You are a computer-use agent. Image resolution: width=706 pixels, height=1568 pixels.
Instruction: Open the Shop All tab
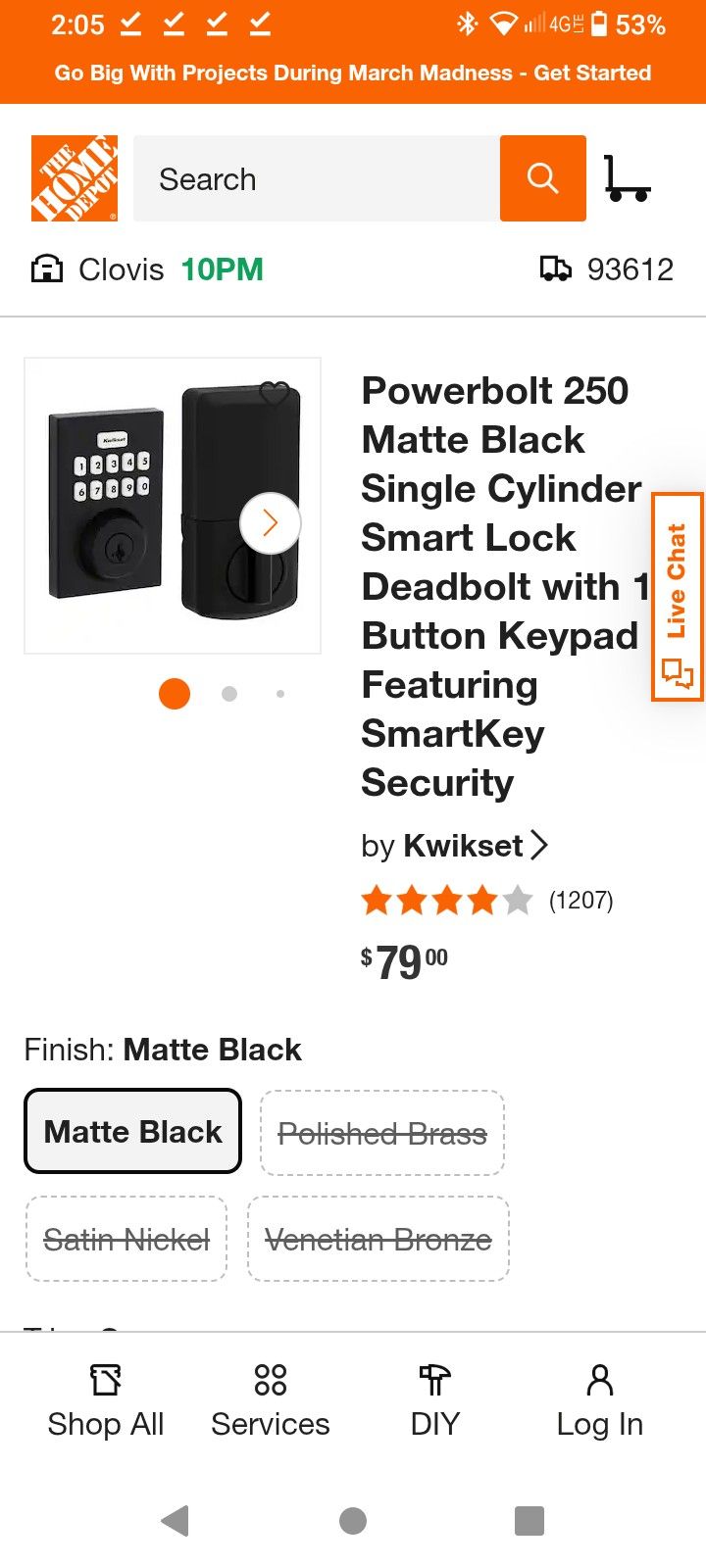click(106, 1401)
